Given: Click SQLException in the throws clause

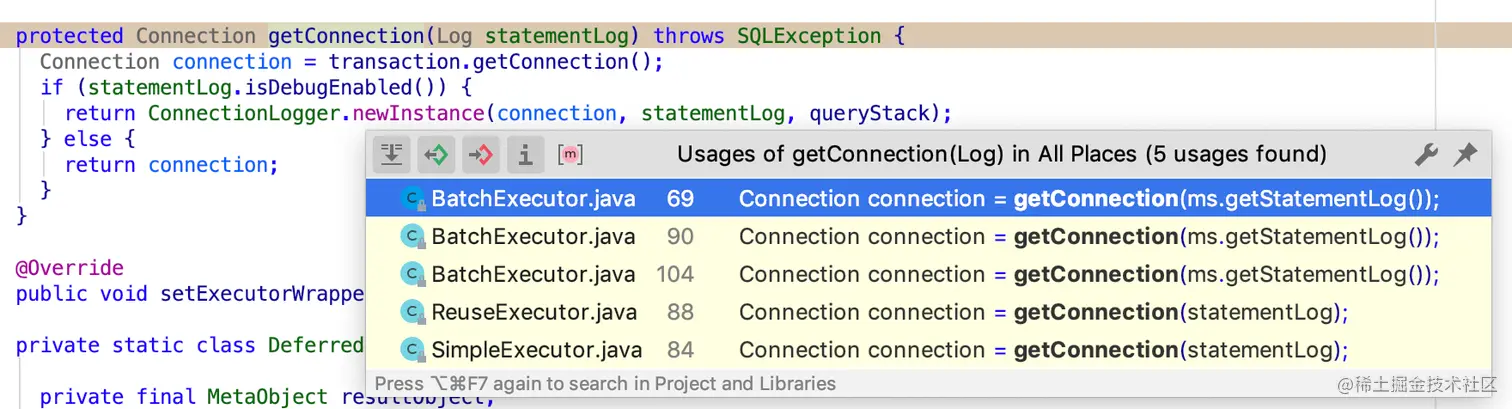Looking at the screenshot, I should 808,36.
